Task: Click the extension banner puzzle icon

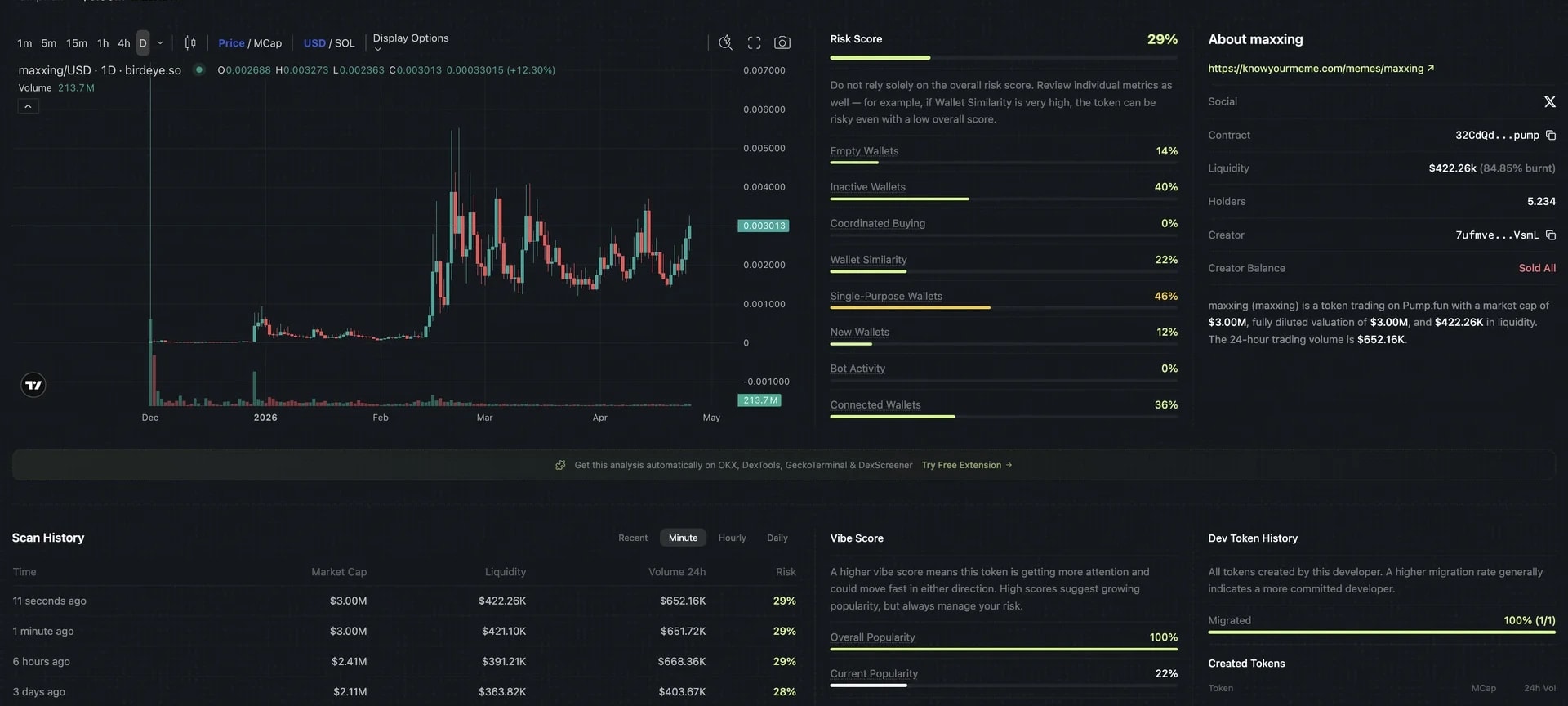Action: (560, 465)
